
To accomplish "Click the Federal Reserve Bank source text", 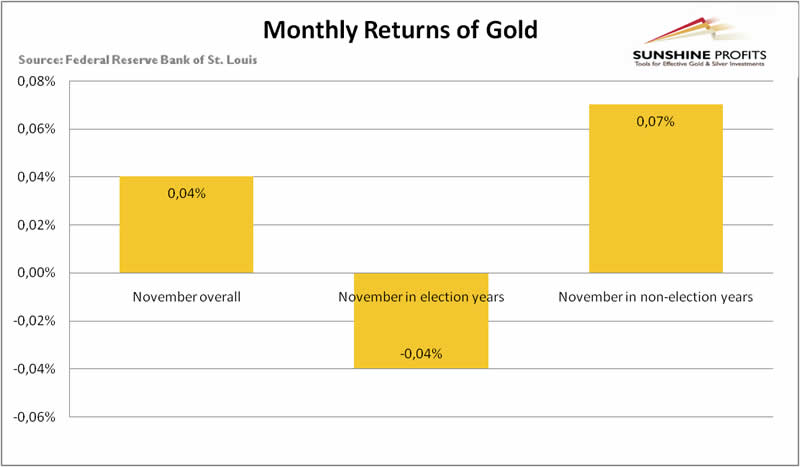I will click(x=138, y=60).
